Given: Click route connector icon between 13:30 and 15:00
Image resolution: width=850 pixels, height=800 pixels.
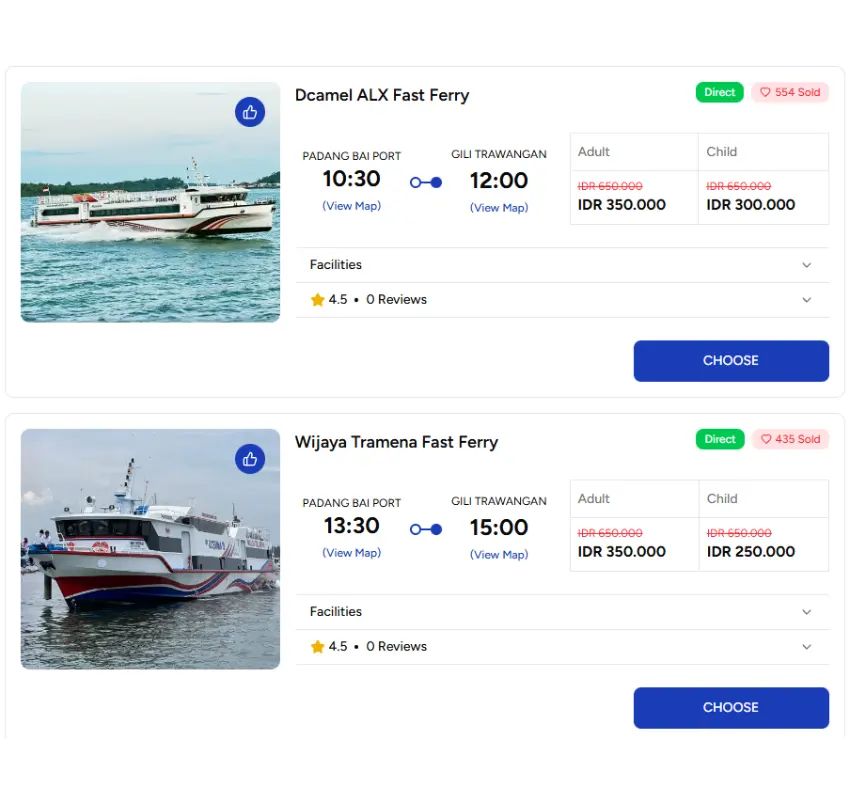Looking at the screenshot, I should pos(426,529).
